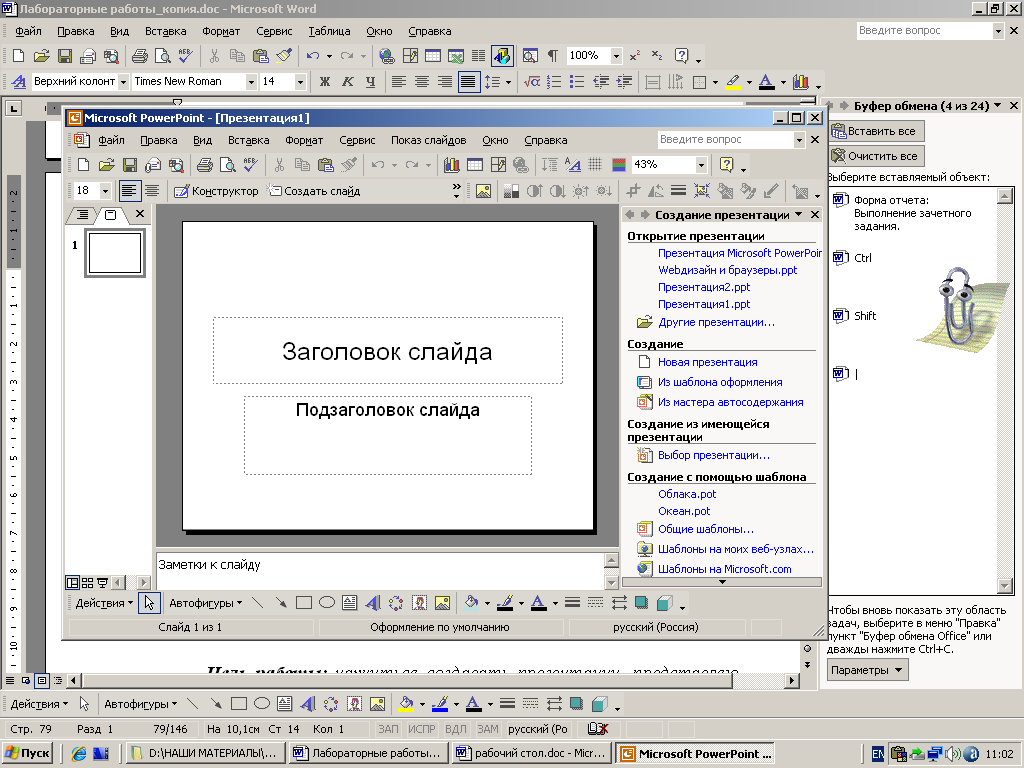
Task: Click 'Очистить все' button in clipboard pane
Action: click(x=876, y=156)
